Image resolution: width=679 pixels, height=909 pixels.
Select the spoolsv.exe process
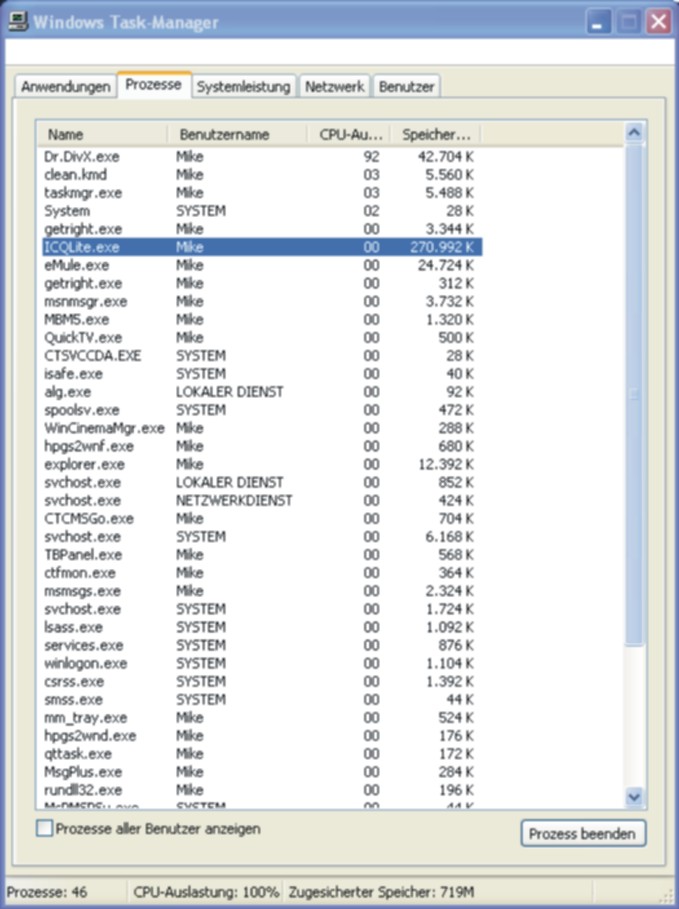tap(262, 410)
